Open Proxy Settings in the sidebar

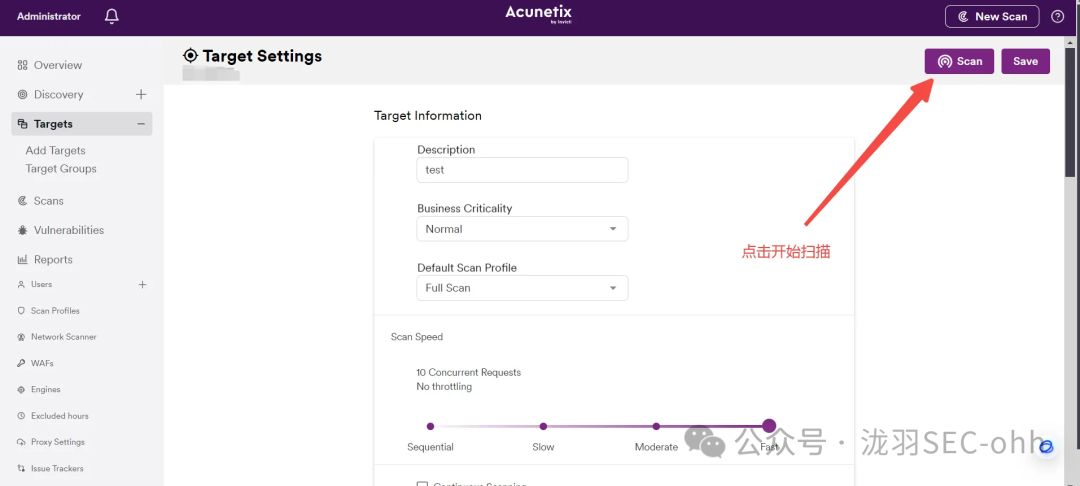click(x=58, y=442)
